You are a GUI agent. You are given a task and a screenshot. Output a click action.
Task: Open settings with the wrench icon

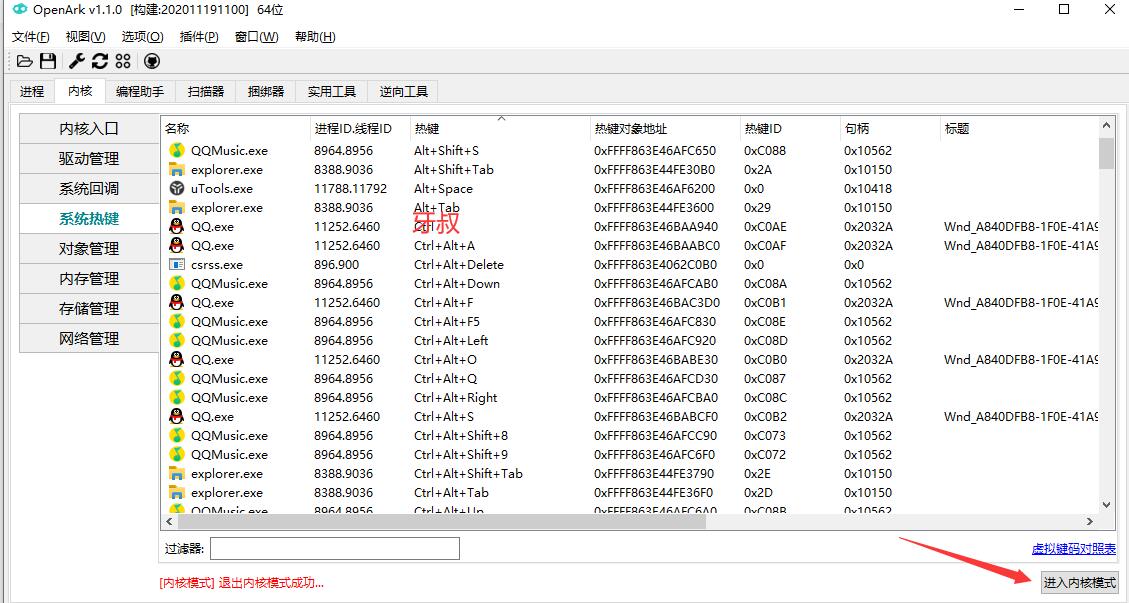[77, 61]
